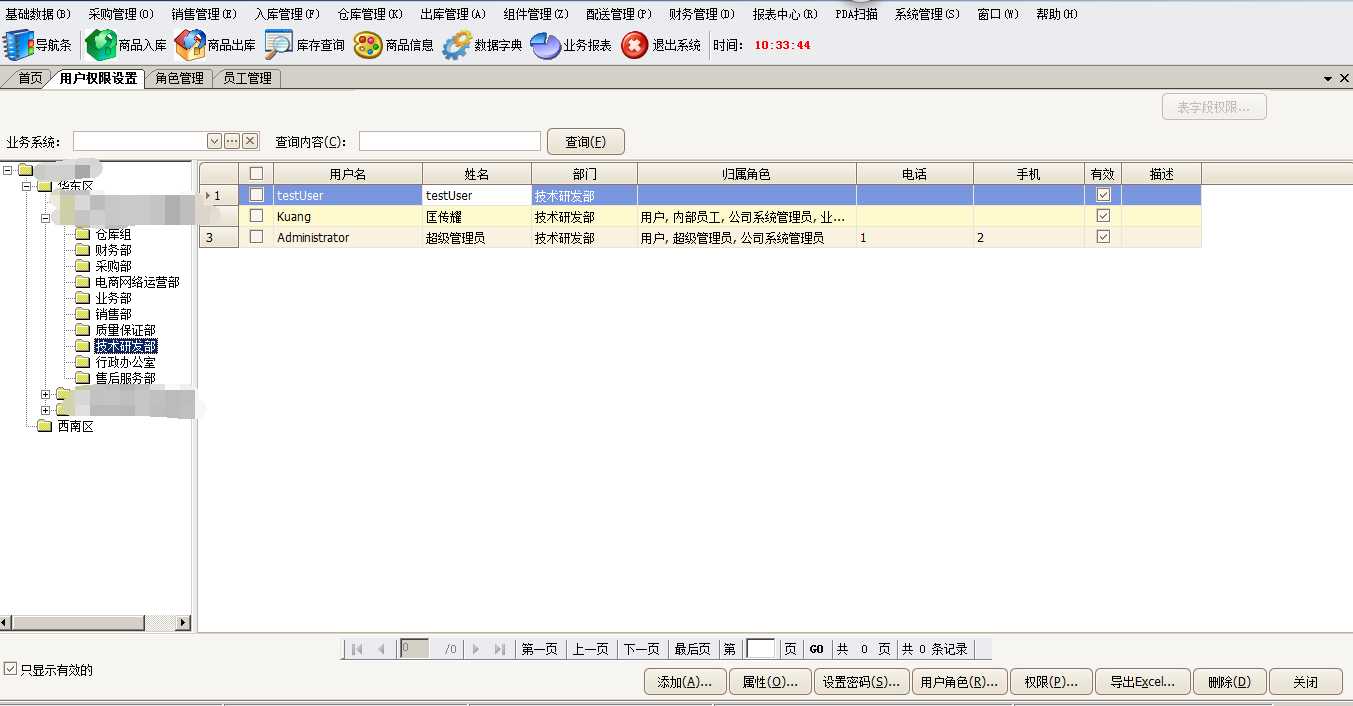Switch to 首页 tab
The height and width of the screenshot is (706, 1353).
[x=30, y=78]
